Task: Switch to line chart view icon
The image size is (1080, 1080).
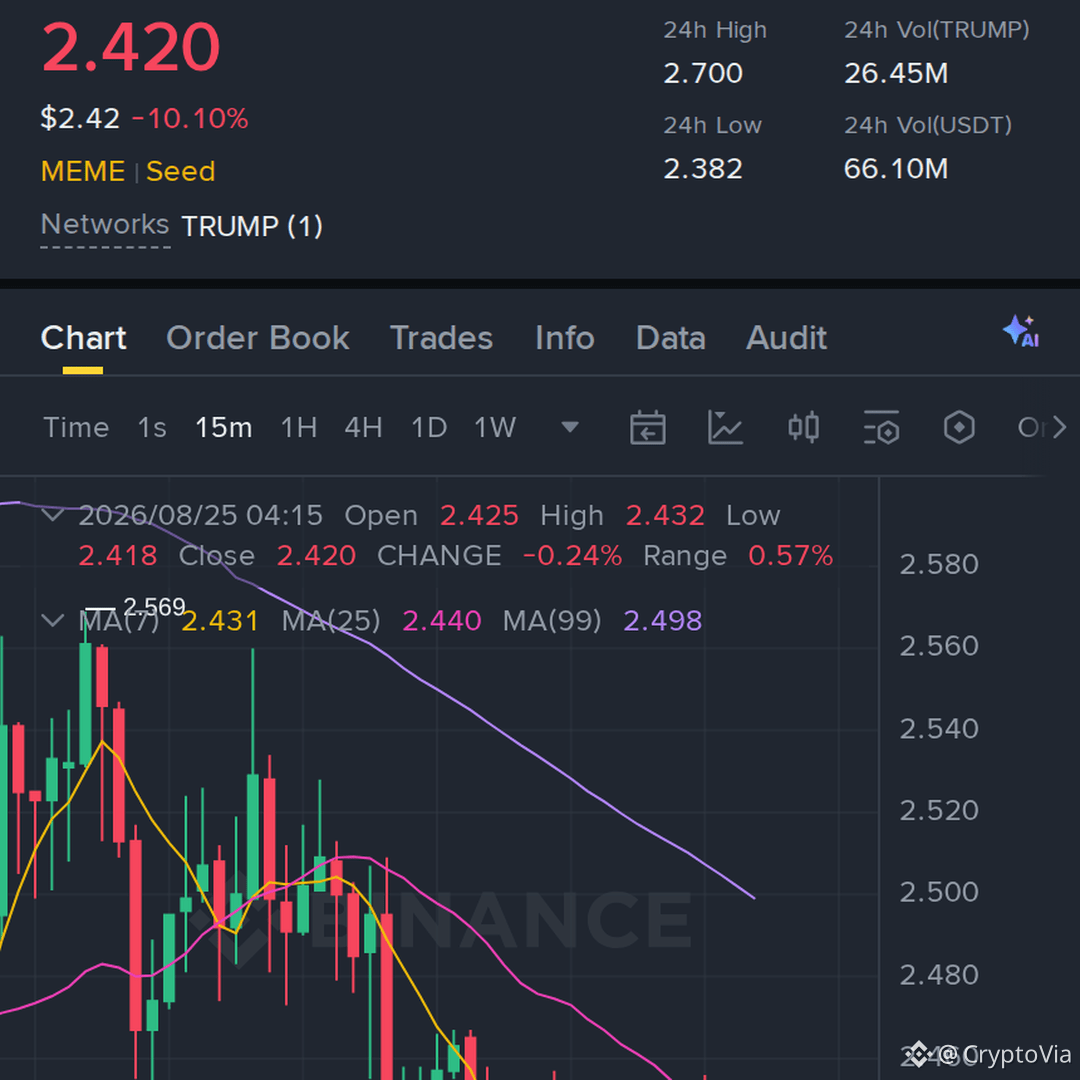Action: tap(725, 428)
